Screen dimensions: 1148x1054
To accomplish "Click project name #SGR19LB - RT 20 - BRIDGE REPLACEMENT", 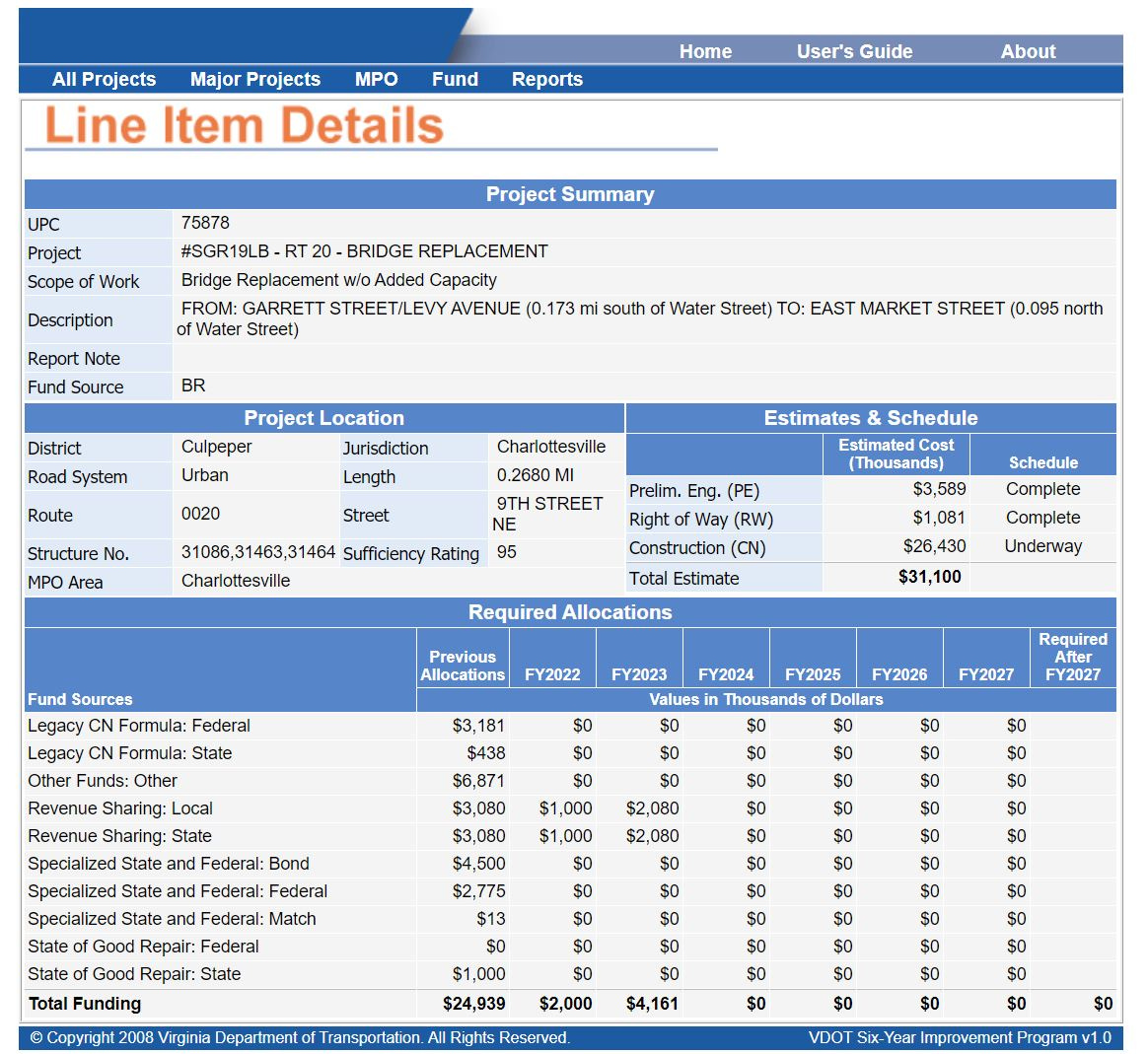I will tap(365, 251).
